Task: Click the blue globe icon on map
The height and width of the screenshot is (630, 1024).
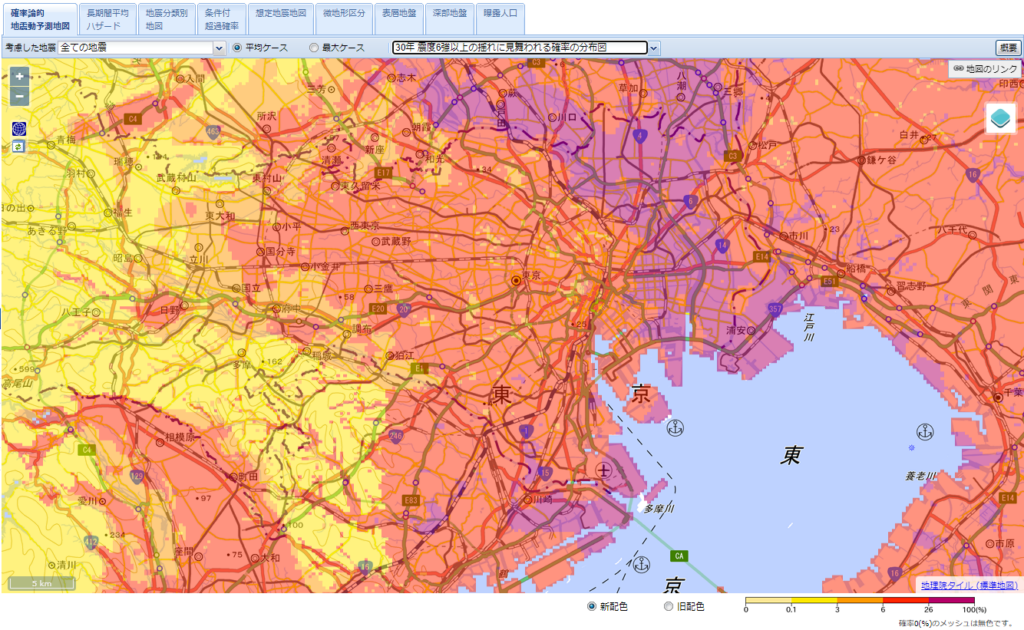Action: coord(19,128)
